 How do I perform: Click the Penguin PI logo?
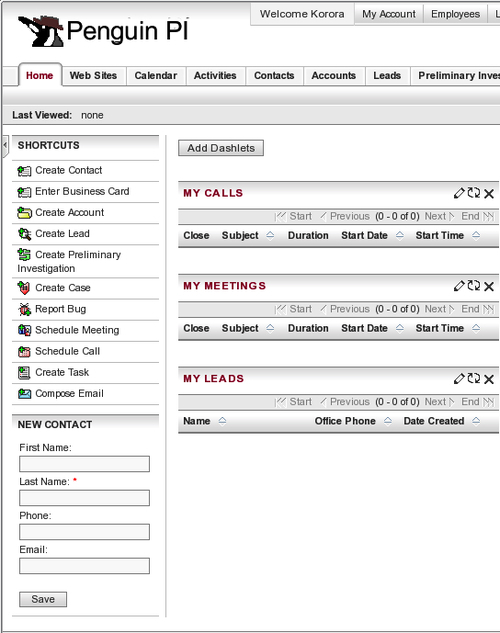[x=103, y=31]
